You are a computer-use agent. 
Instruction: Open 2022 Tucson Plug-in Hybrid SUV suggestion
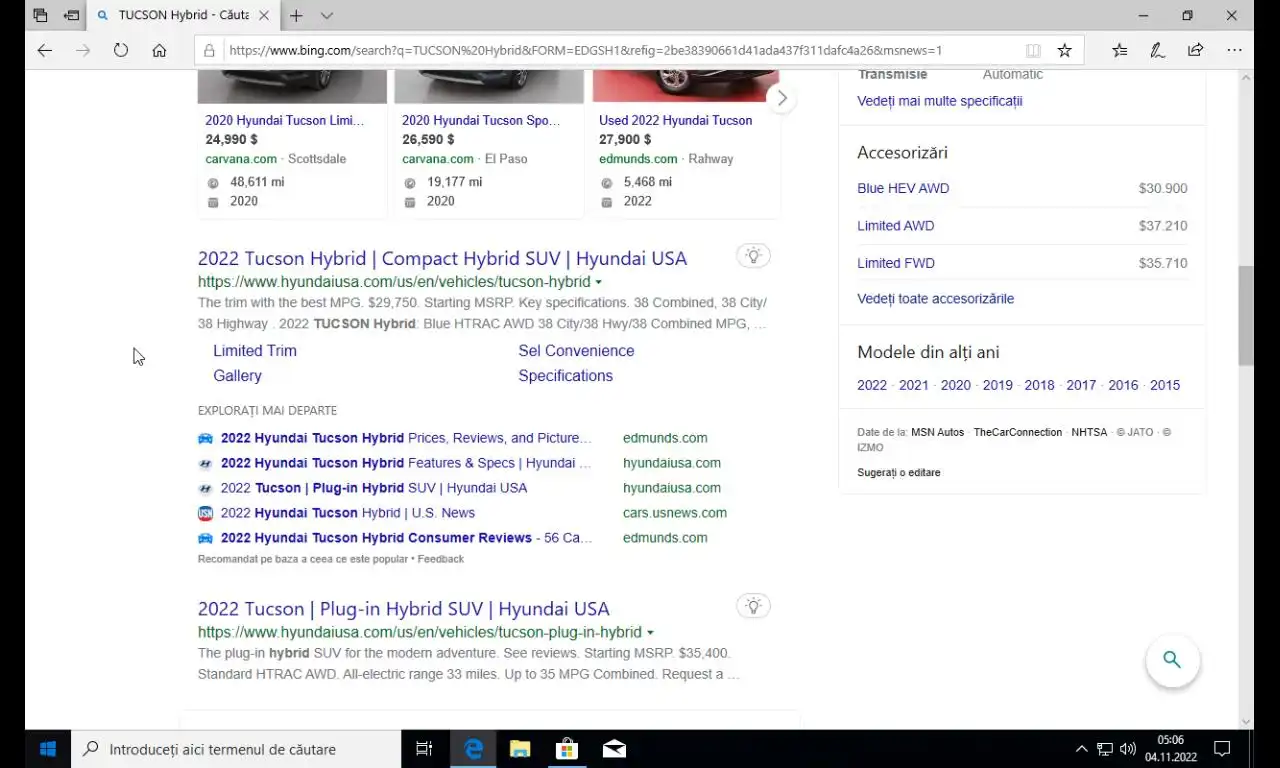pyautogui.click(x=374, y=488)
